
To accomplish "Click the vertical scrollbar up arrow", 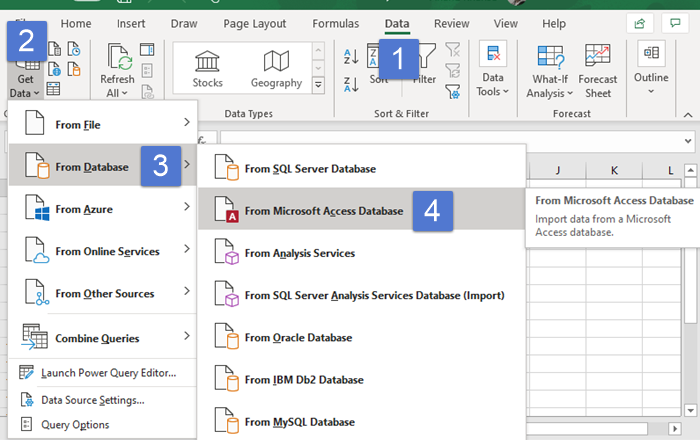I will [x=691, y=170].
